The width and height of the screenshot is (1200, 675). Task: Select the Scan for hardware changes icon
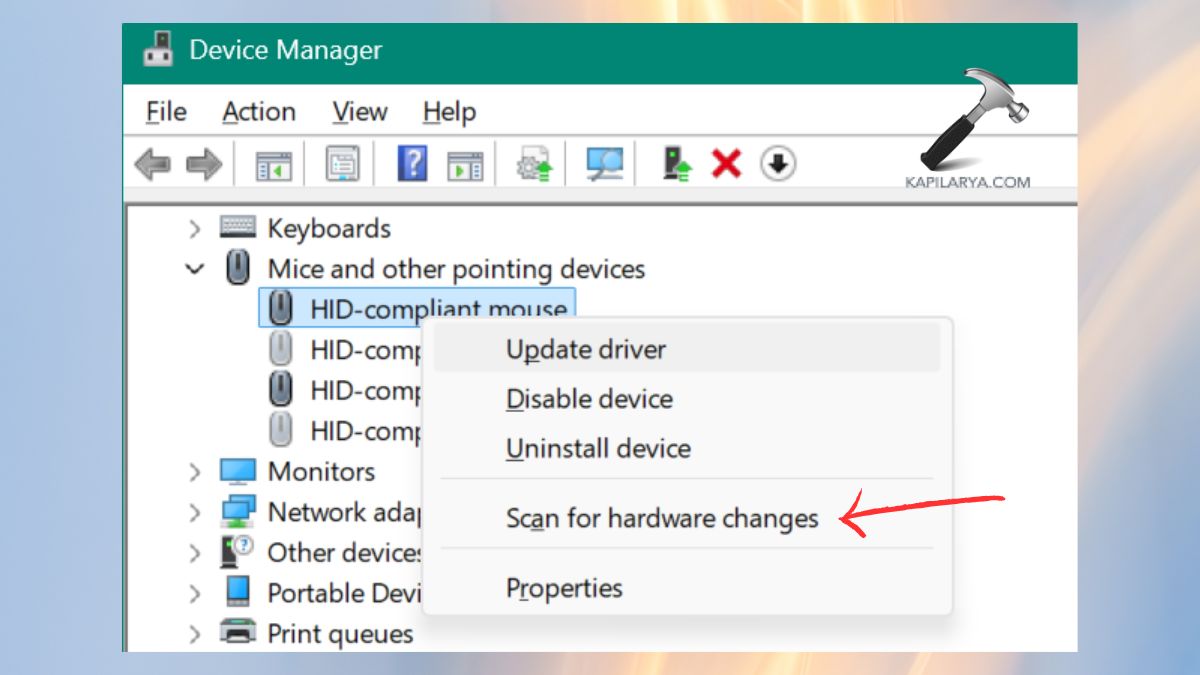[604, 163]
